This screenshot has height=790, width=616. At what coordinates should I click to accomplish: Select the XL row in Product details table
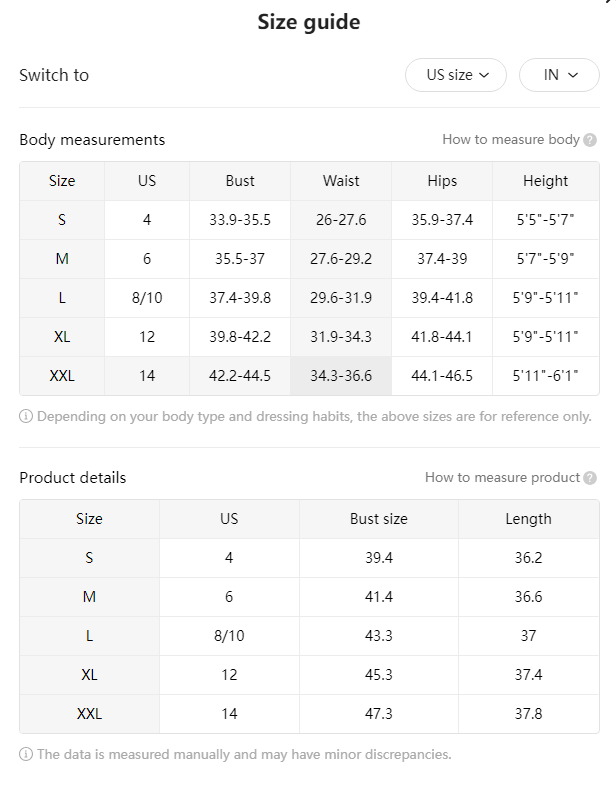[x=309, y=675]
